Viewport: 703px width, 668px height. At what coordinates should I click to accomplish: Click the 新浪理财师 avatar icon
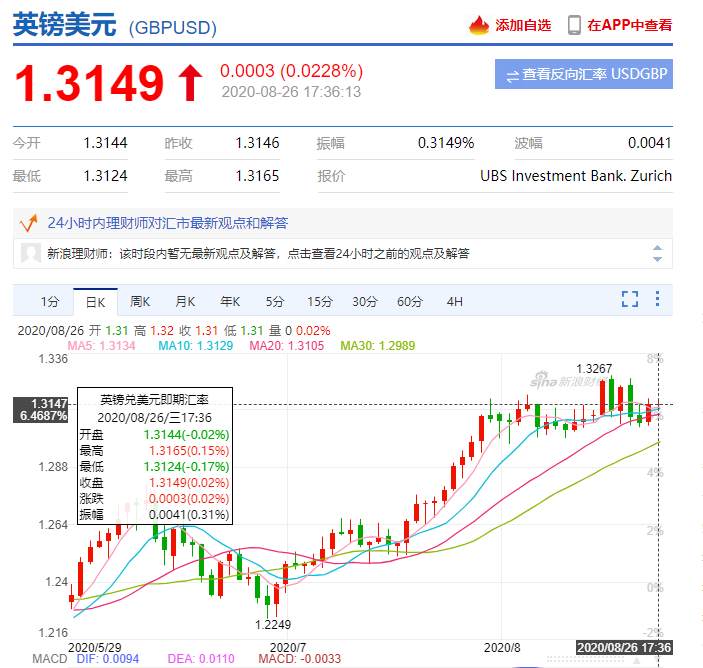pos(31,253)
